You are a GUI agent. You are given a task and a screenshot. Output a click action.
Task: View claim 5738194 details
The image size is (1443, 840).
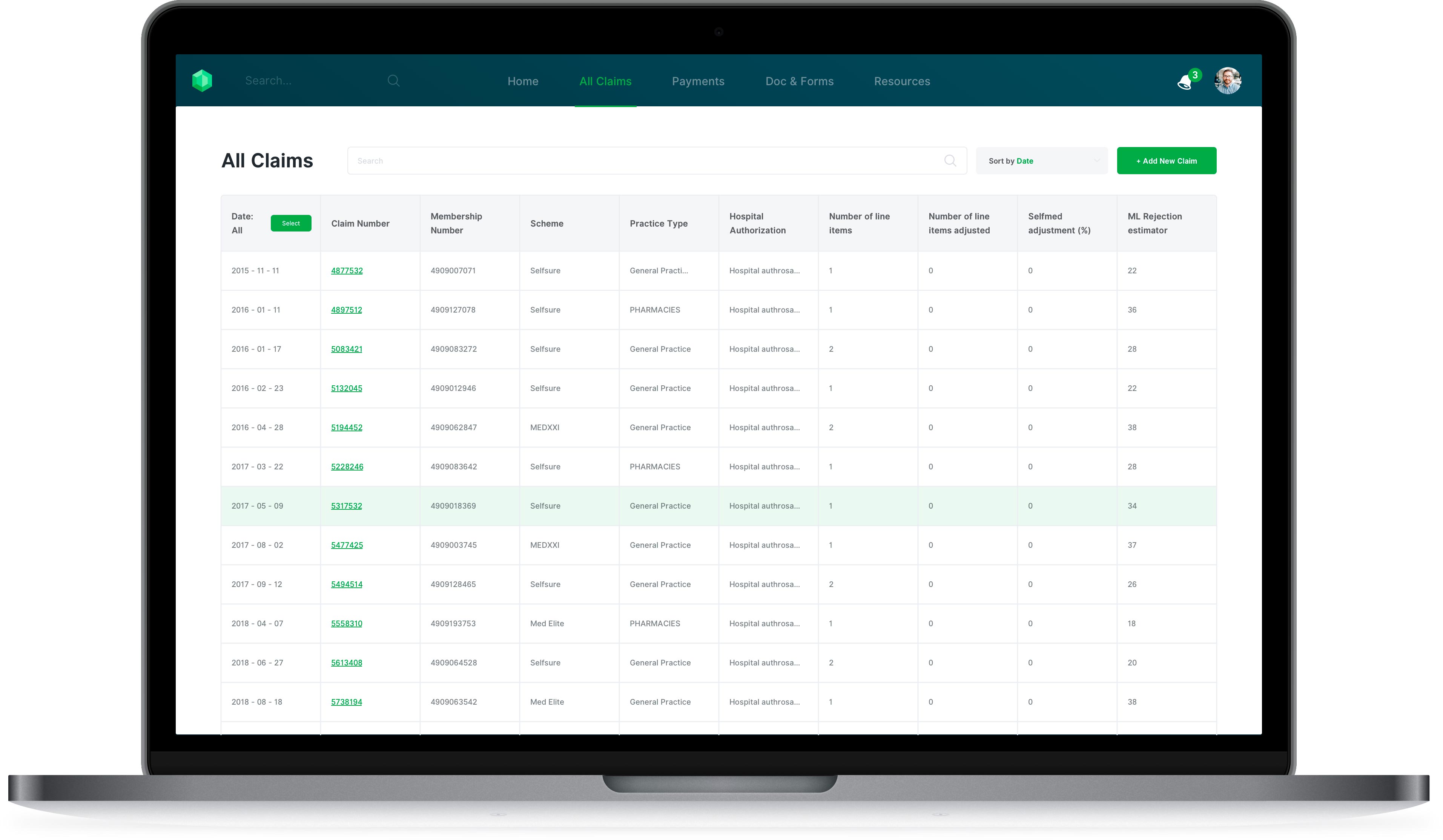coord(347,701)
